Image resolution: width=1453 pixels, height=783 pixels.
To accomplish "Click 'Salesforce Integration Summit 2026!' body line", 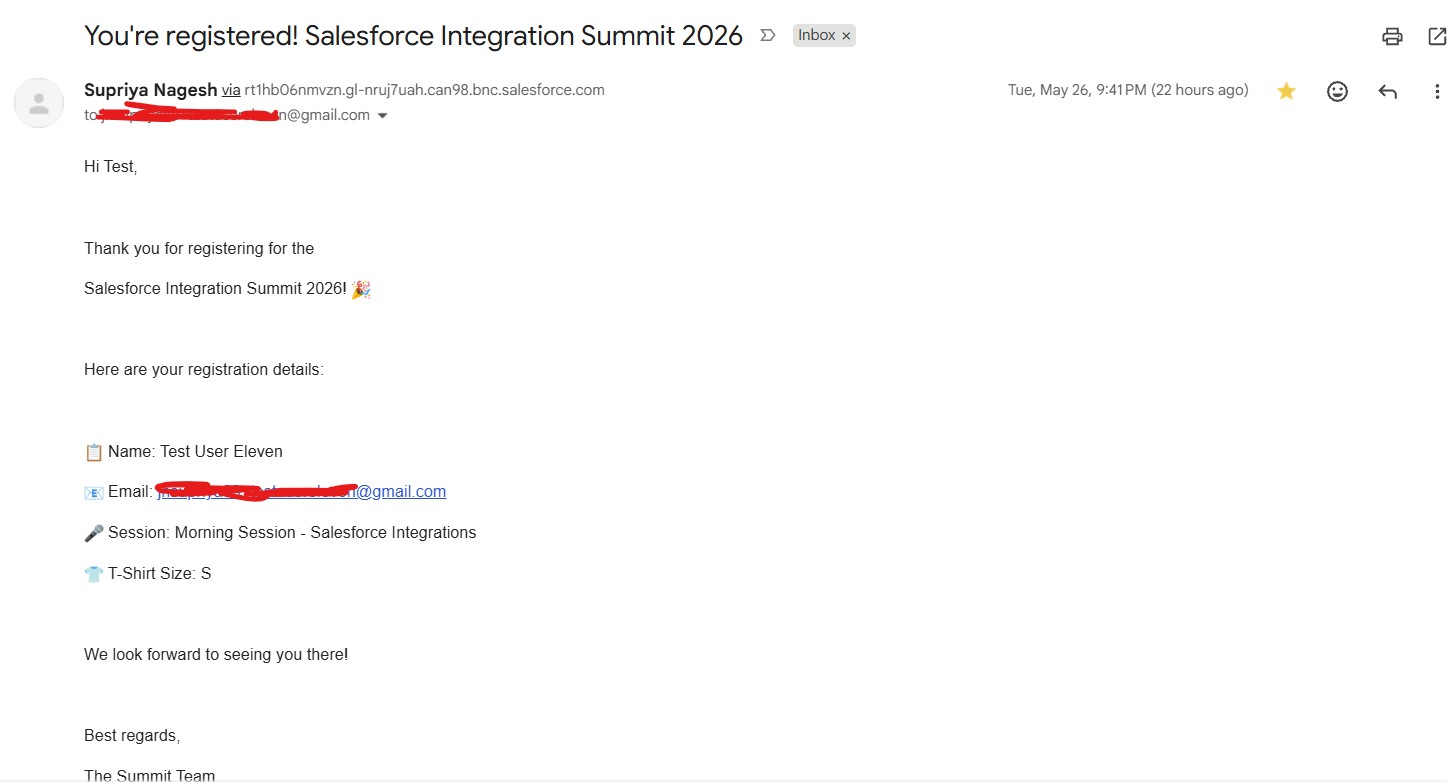I will (216, 288).
